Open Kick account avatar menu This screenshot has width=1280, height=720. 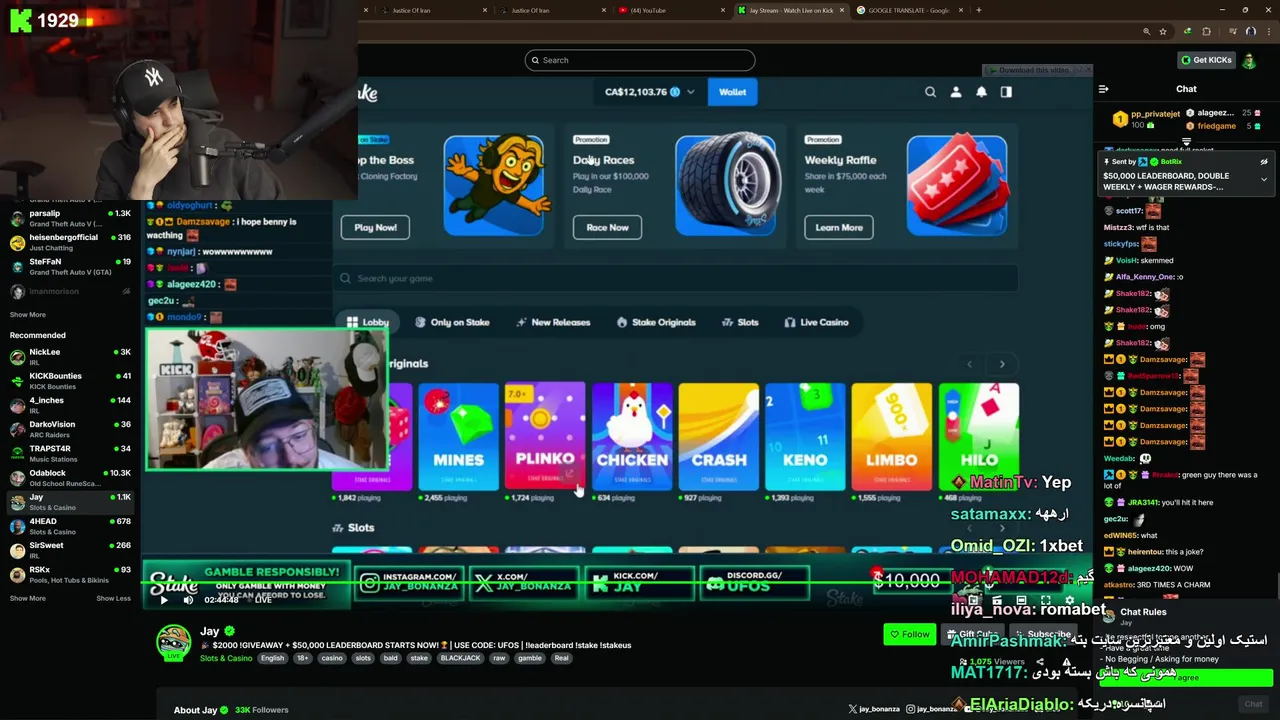tap(1249, 60)
